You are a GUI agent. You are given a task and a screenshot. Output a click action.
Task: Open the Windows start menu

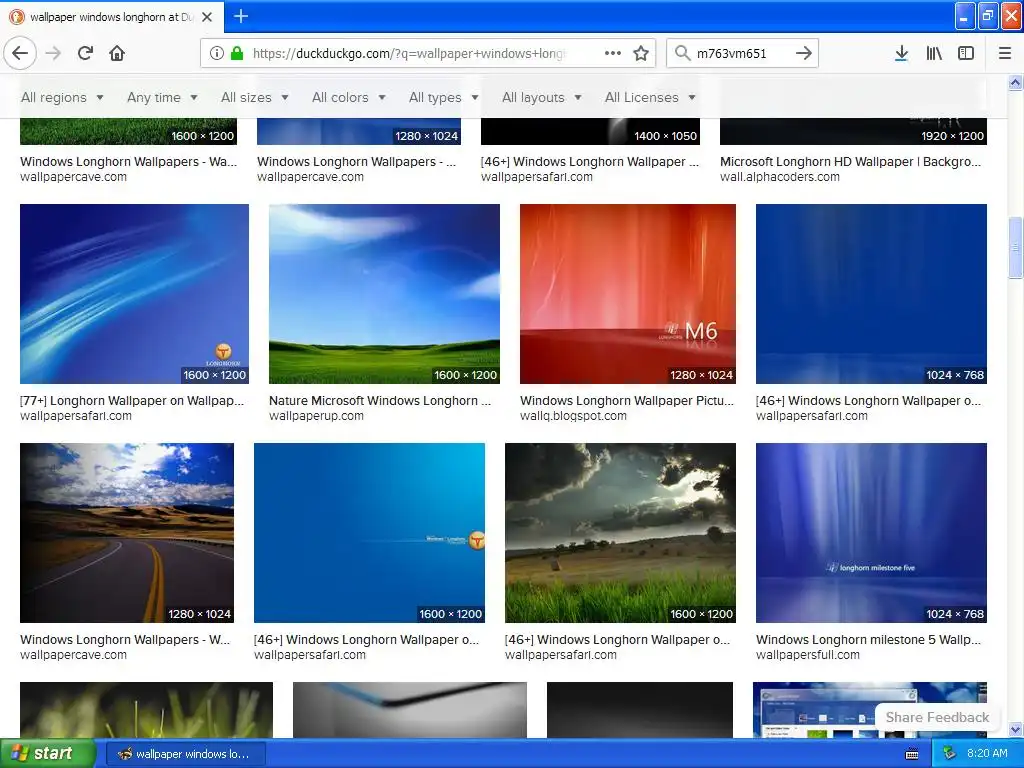click(x=47, y=753)
